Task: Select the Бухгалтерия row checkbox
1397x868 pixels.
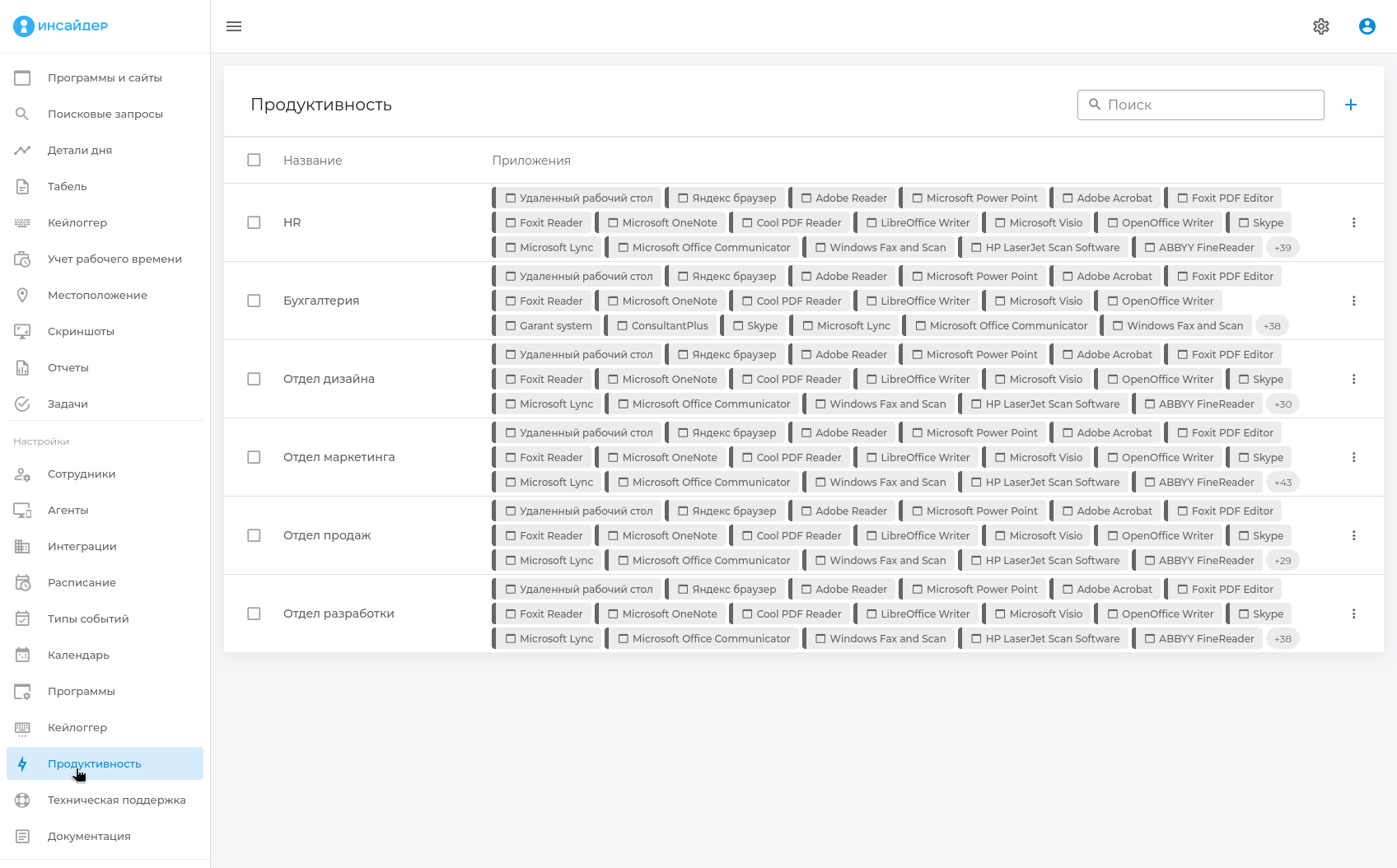Action: tap(254, 301)
